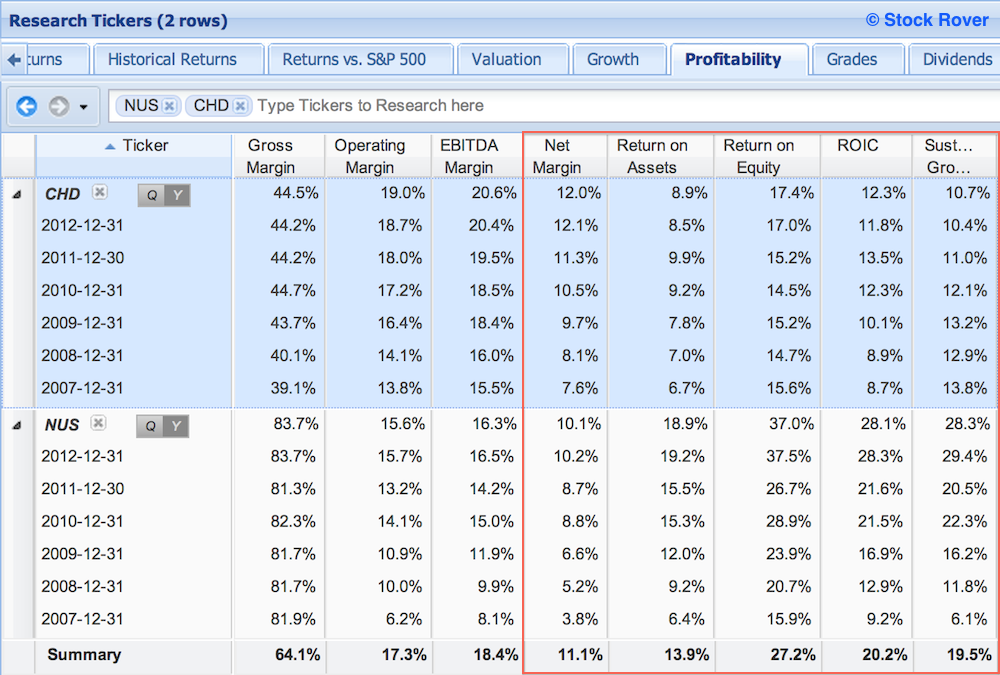Screen dimensions: 1000x675
Task: Collapse the NUS row expander triangle
Action: [17, 425]
